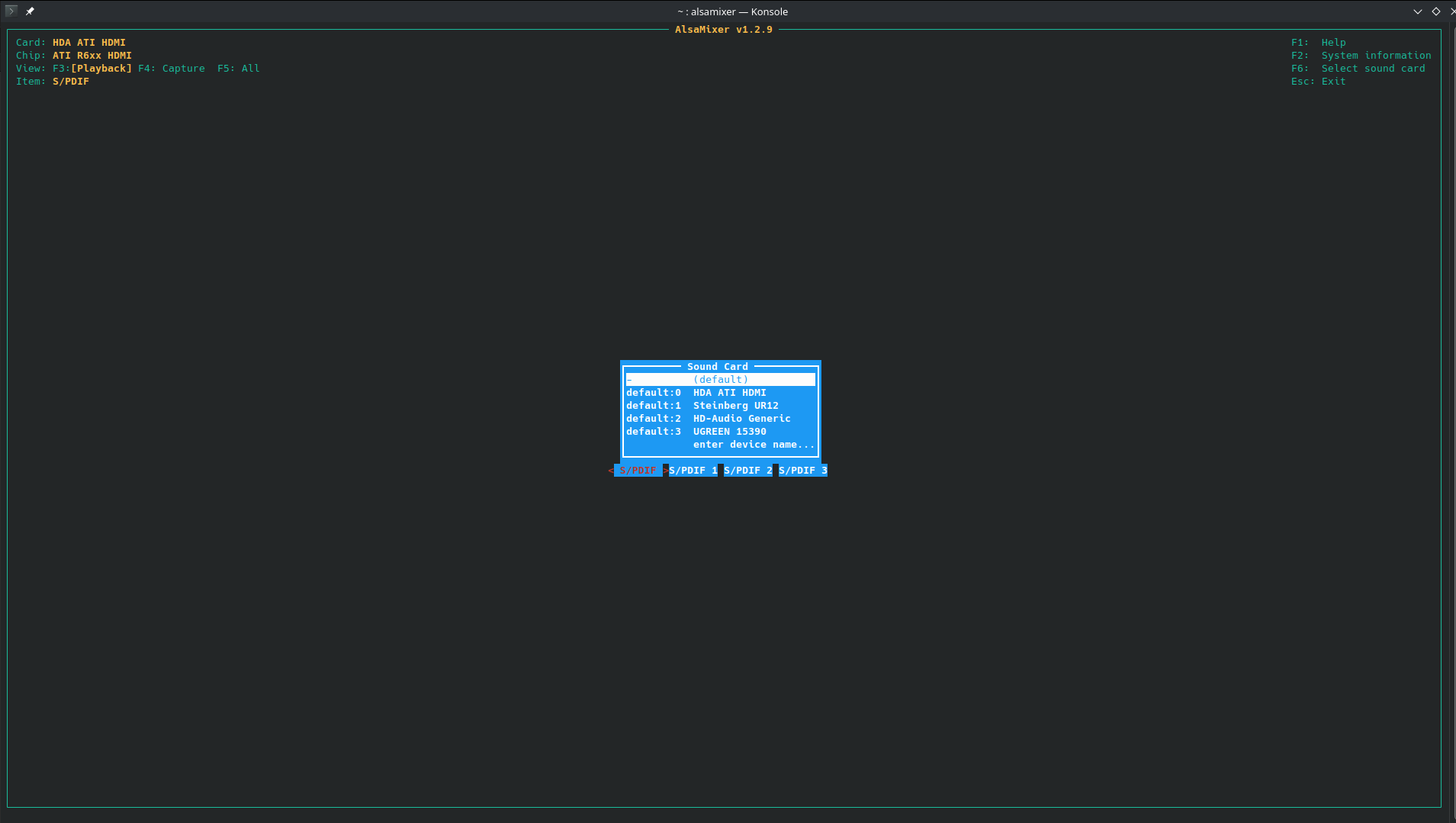1456x823 pixels.
Task: Select the S/PDIF 3 control
Action: (802, 471)
